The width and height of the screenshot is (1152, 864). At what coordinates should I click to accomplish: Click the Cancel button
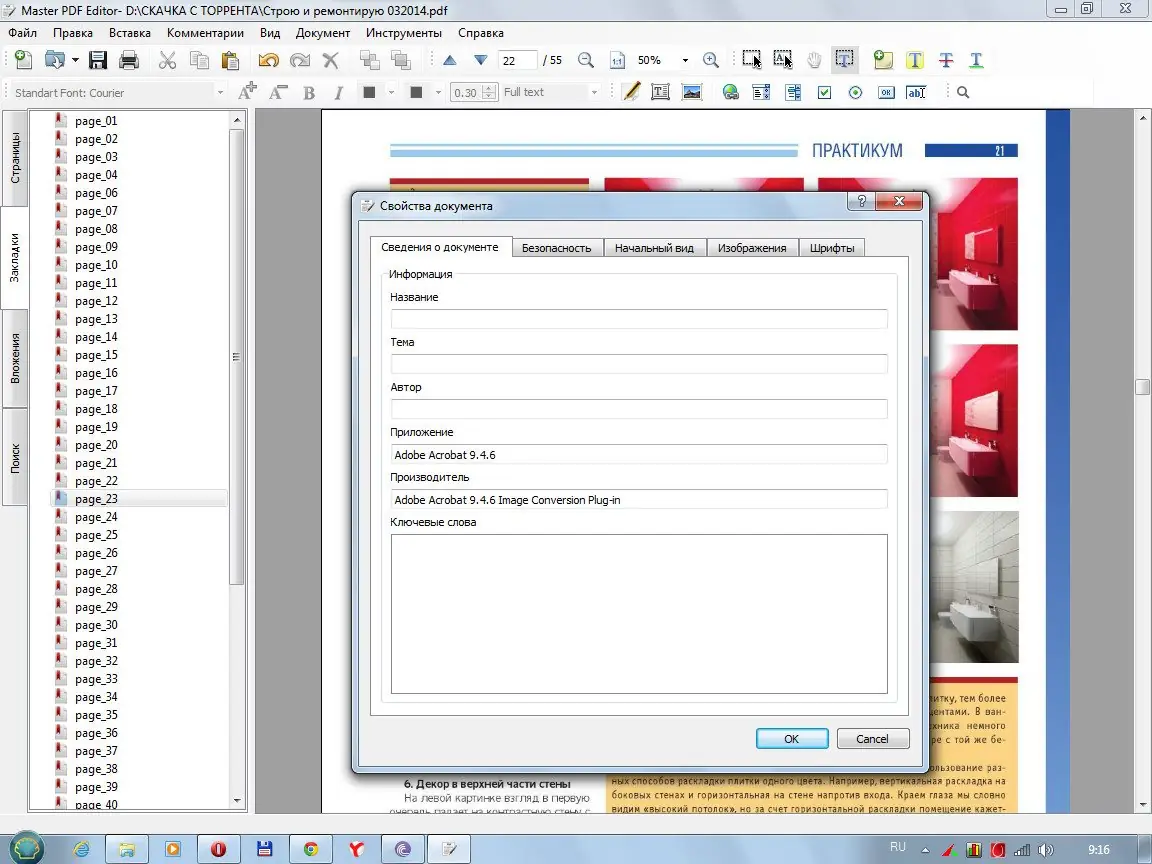pyautogui.click(x=872, y=739)
